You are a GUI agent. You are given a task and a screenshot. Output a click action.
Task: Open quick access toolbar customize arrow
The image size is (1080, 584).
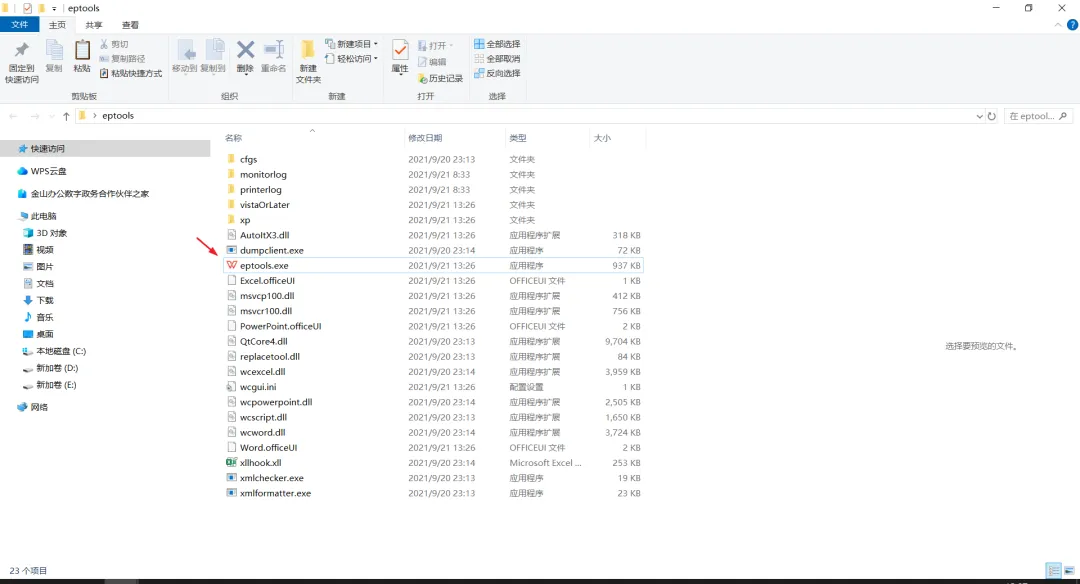pyautogui.click(x=54, y=8)
